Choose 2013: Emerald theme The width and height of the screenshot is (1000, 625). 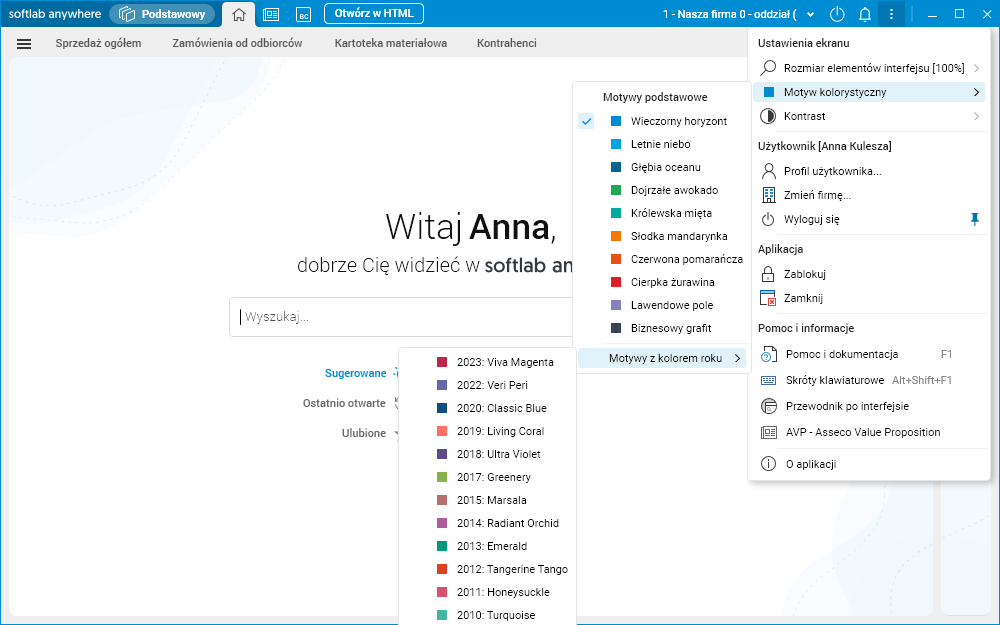point(488,546)
